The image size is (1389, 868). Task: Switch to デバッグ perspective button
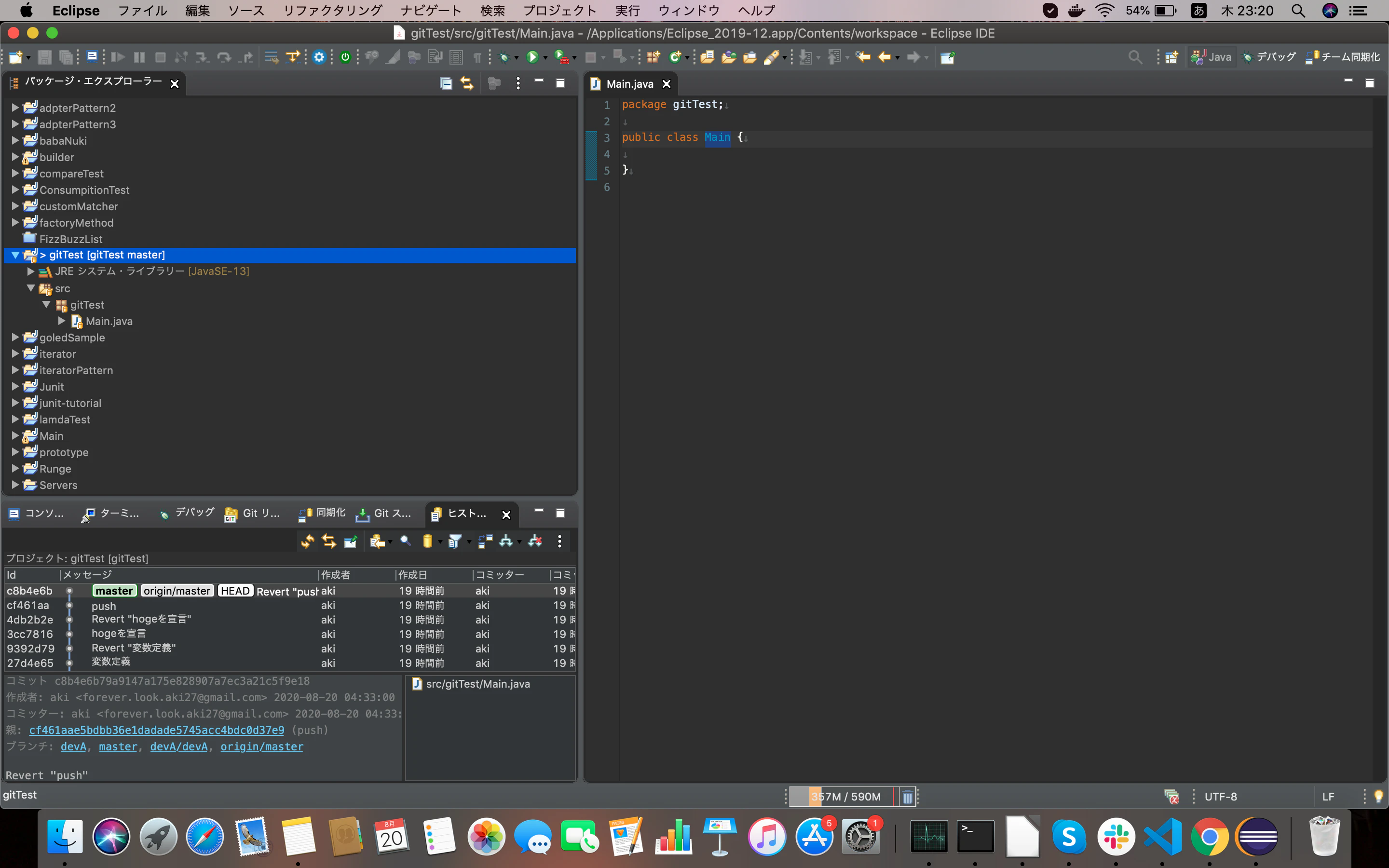1269,57
